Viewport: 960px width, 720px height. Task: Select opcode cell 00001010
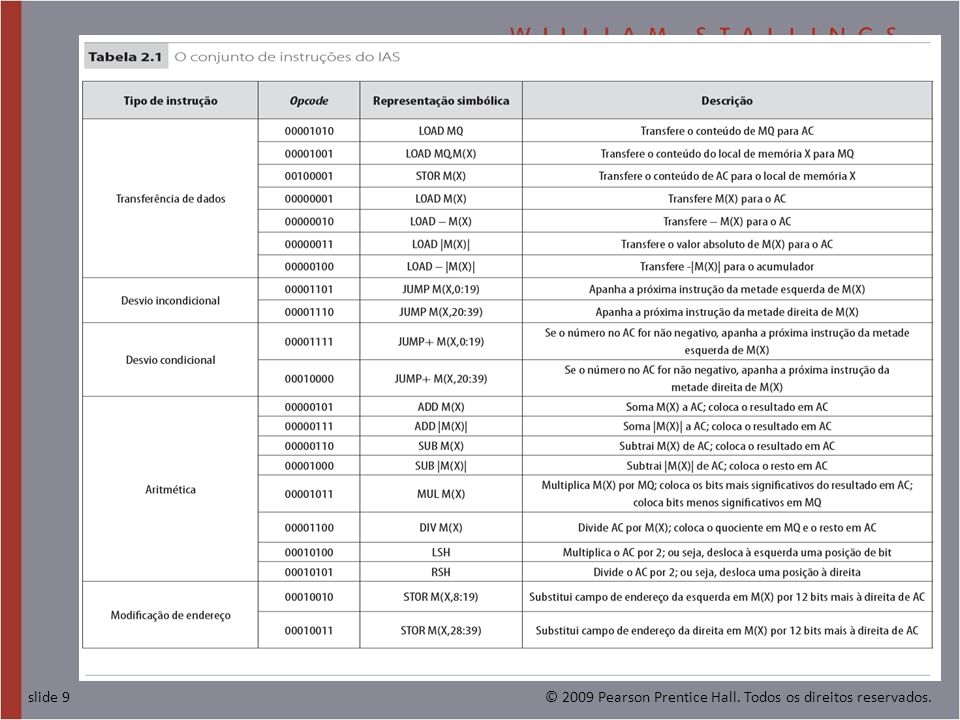(309, 131)
